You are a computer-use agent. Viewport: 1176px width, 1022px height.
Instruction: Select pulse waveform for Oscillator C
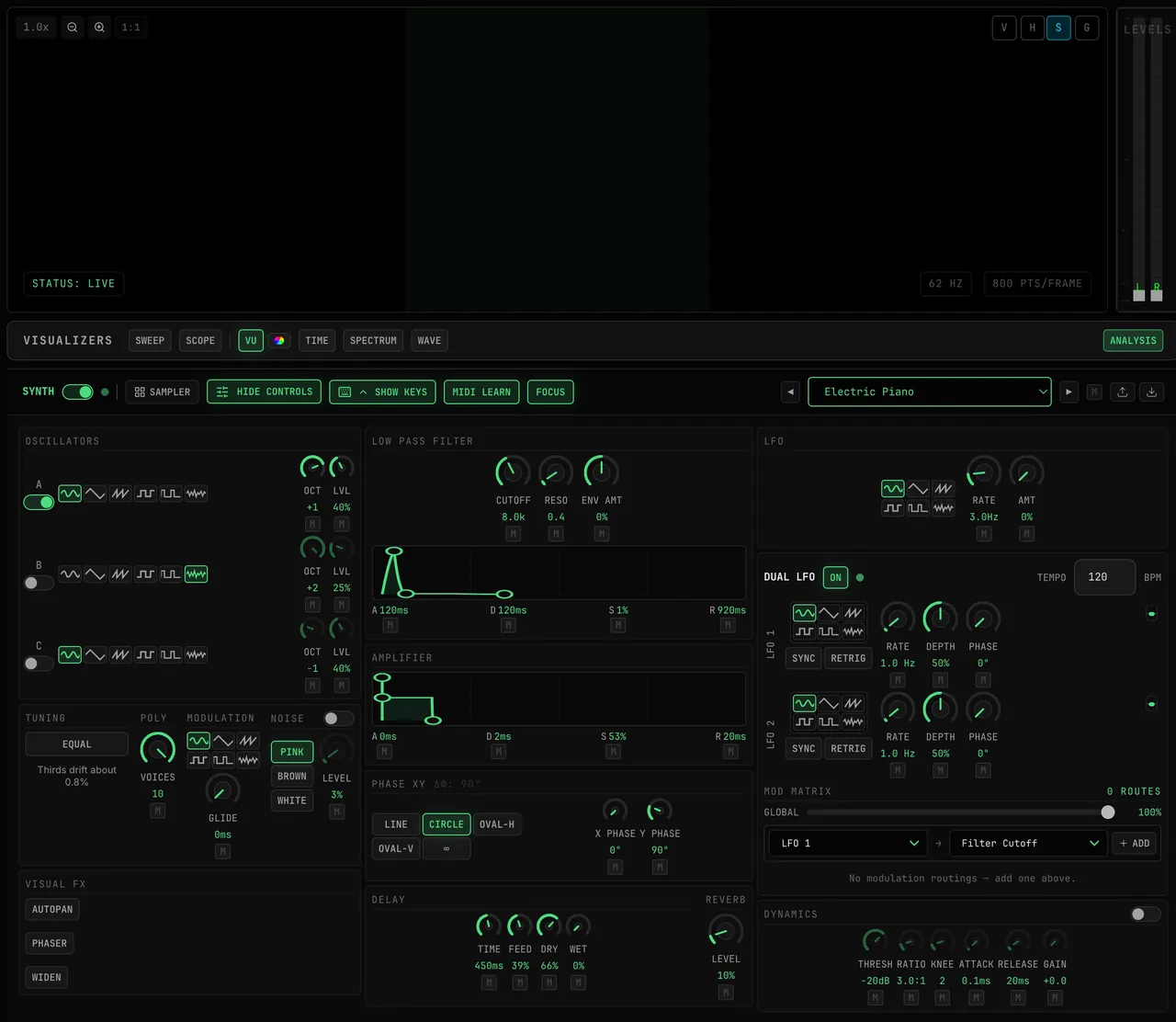171,654
